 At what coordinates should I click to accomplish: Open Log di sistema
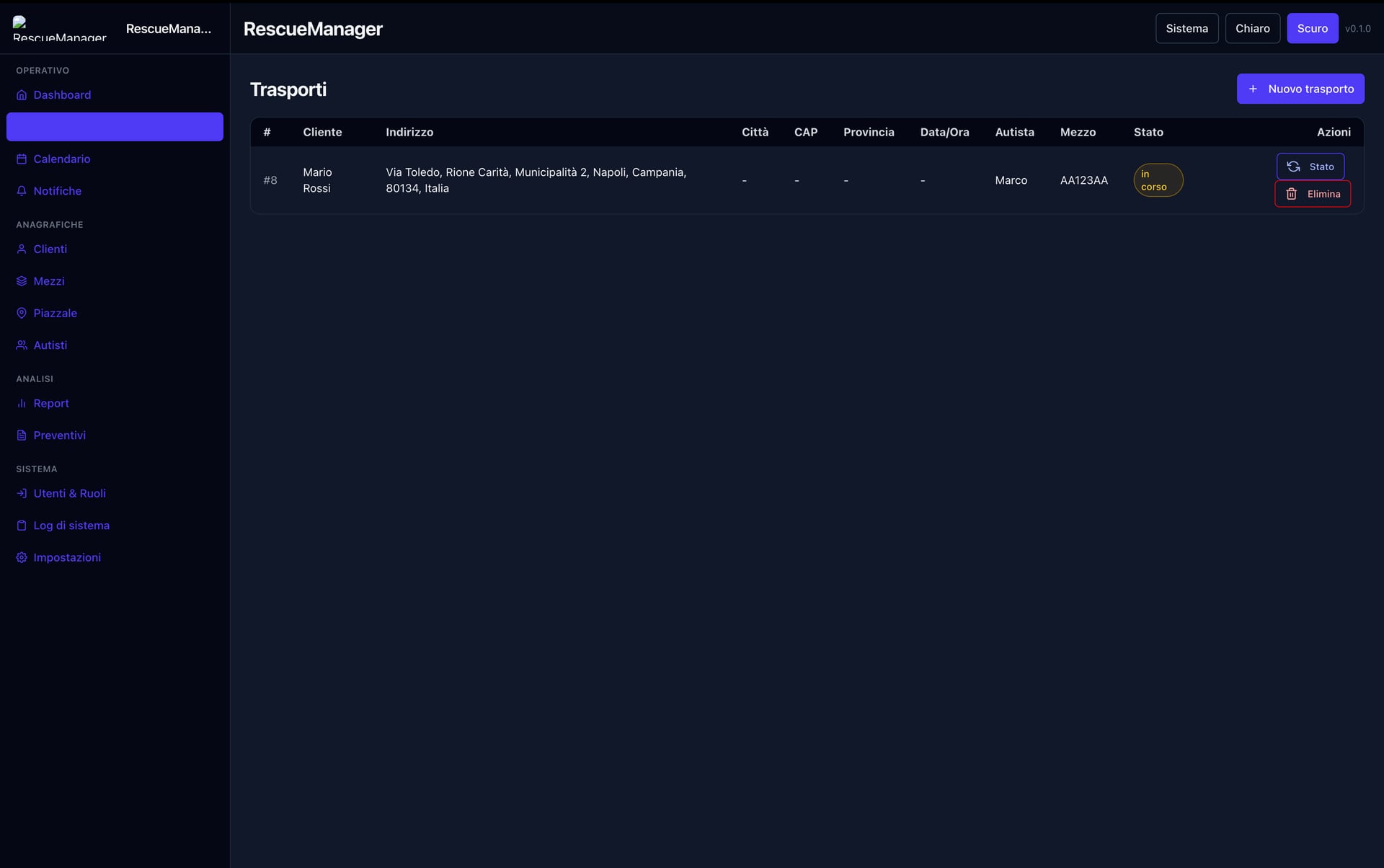click(71, 526)
